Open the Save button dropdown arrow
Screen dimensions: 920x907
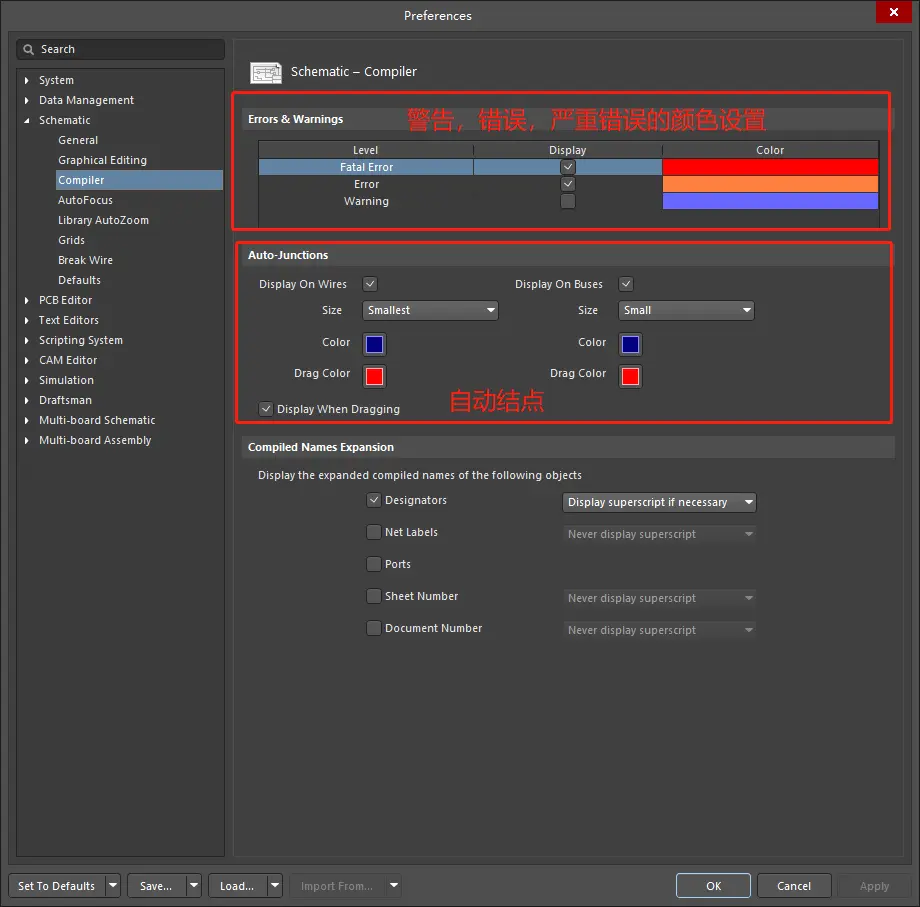point(194,885)
